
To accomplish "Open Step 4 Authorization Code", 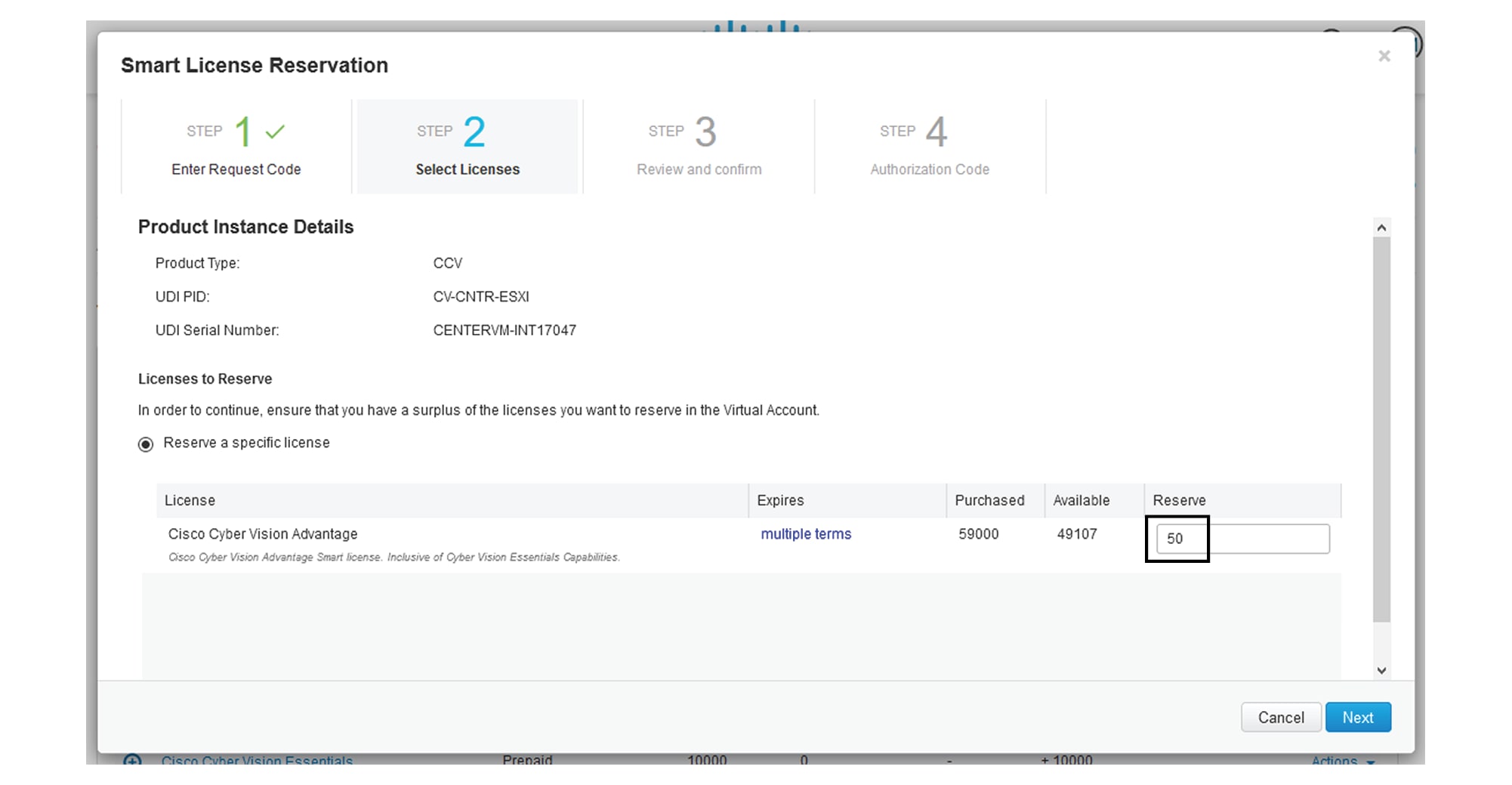I will [x=930, y=147].
